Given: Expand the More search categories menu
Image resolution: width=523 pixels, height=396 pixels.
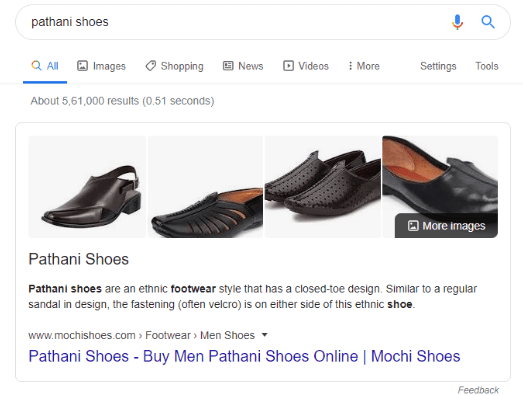Looking at the screenshot, I should click(x=364, y=66).
